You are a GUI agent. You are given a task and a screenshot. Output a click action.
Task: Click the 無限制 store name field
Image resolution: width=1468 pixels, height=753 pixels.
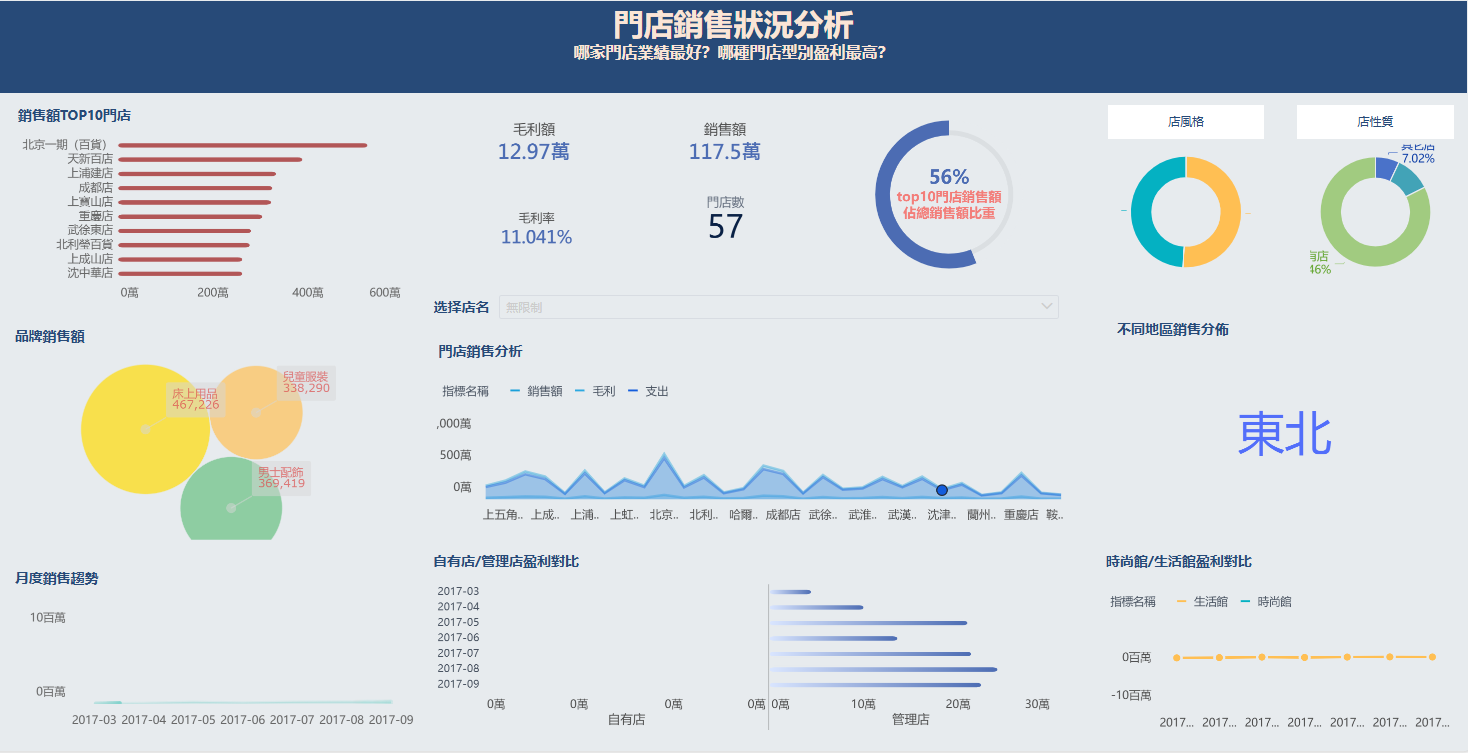pos(770,307)
